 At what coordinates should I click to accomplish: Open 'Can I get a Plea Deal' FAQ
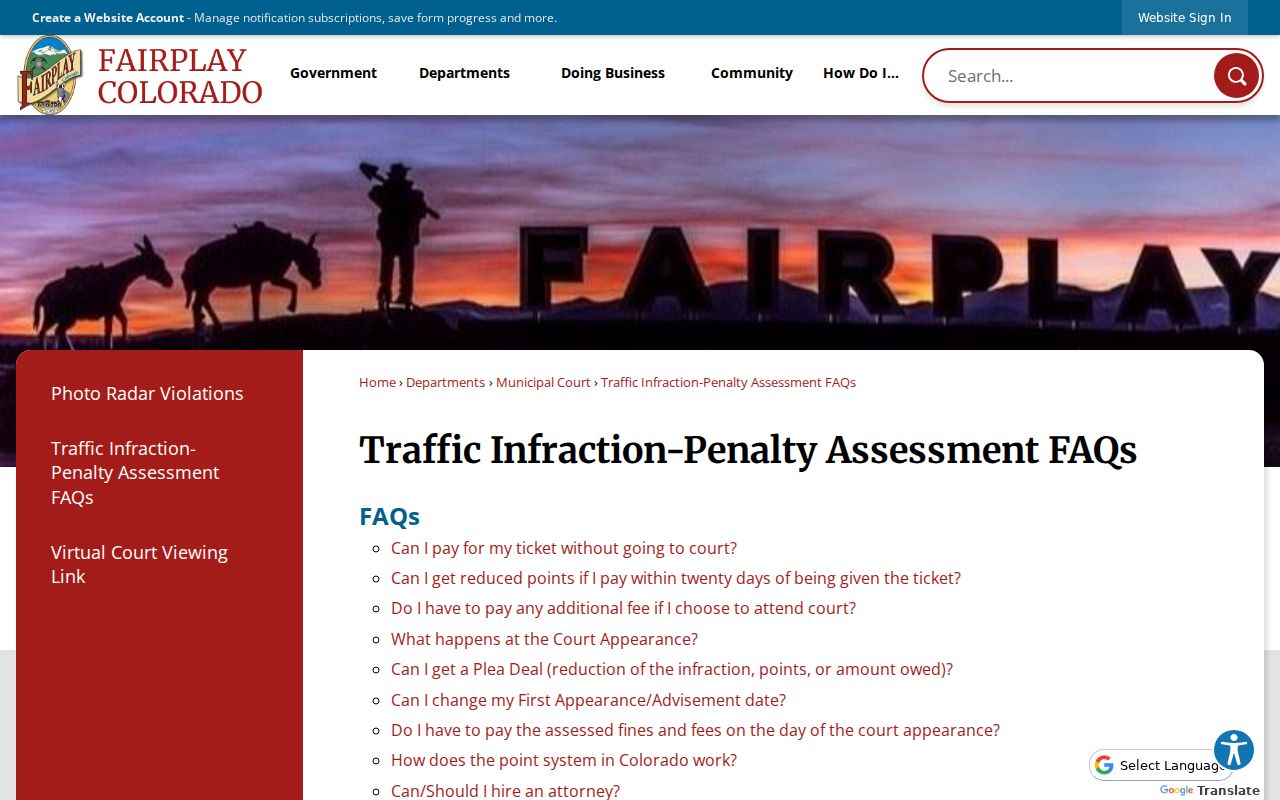[672, 669]
